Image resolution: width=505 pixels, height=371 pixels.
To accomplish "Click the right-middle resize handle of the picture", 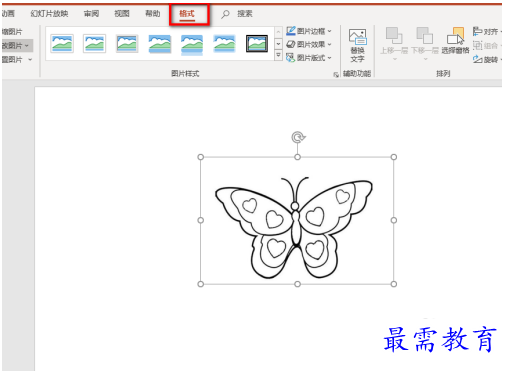I will point(394,220).
